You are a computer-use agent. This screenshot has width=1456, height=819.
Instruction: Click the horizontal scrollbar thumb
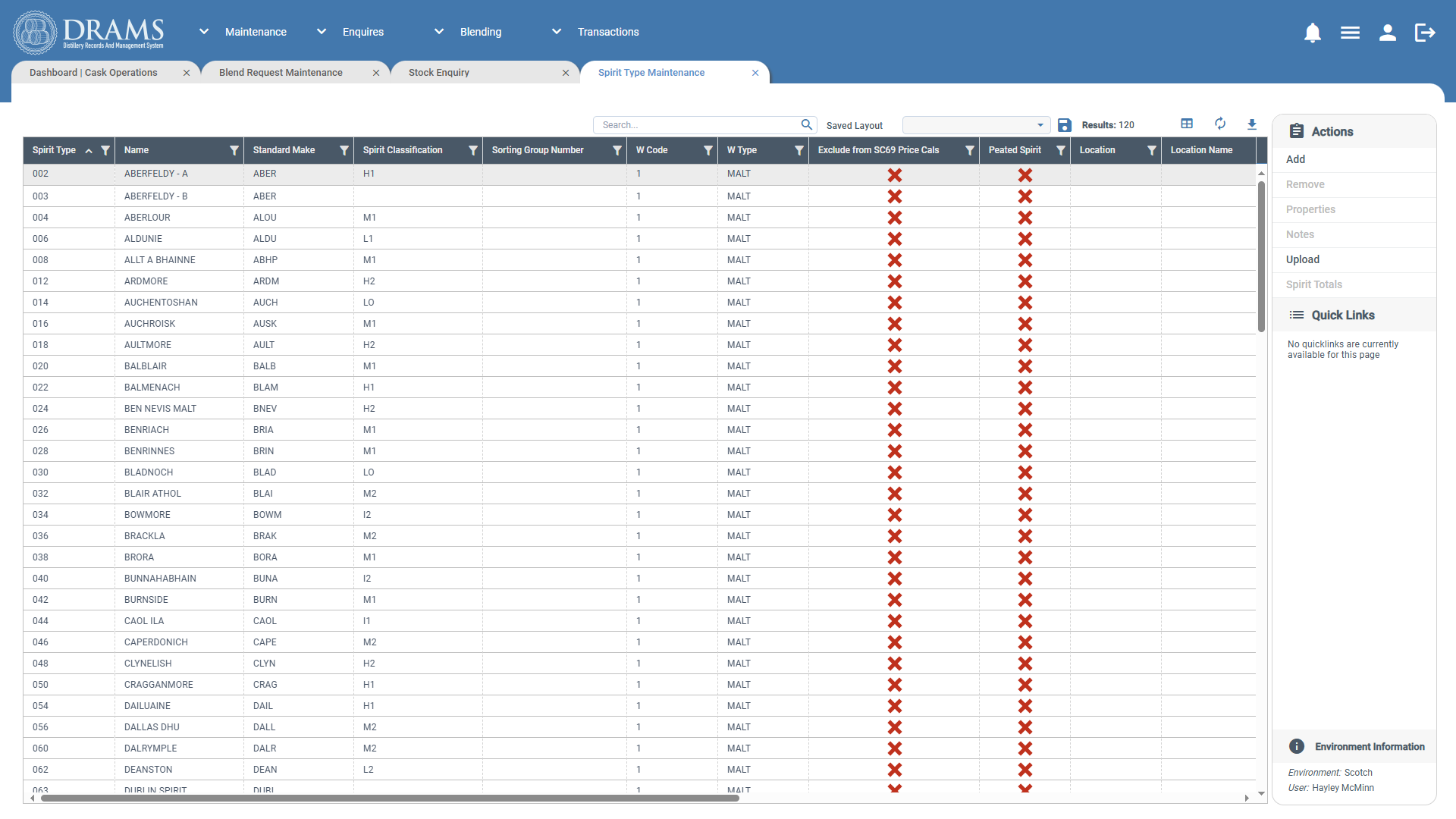(390, 798)
